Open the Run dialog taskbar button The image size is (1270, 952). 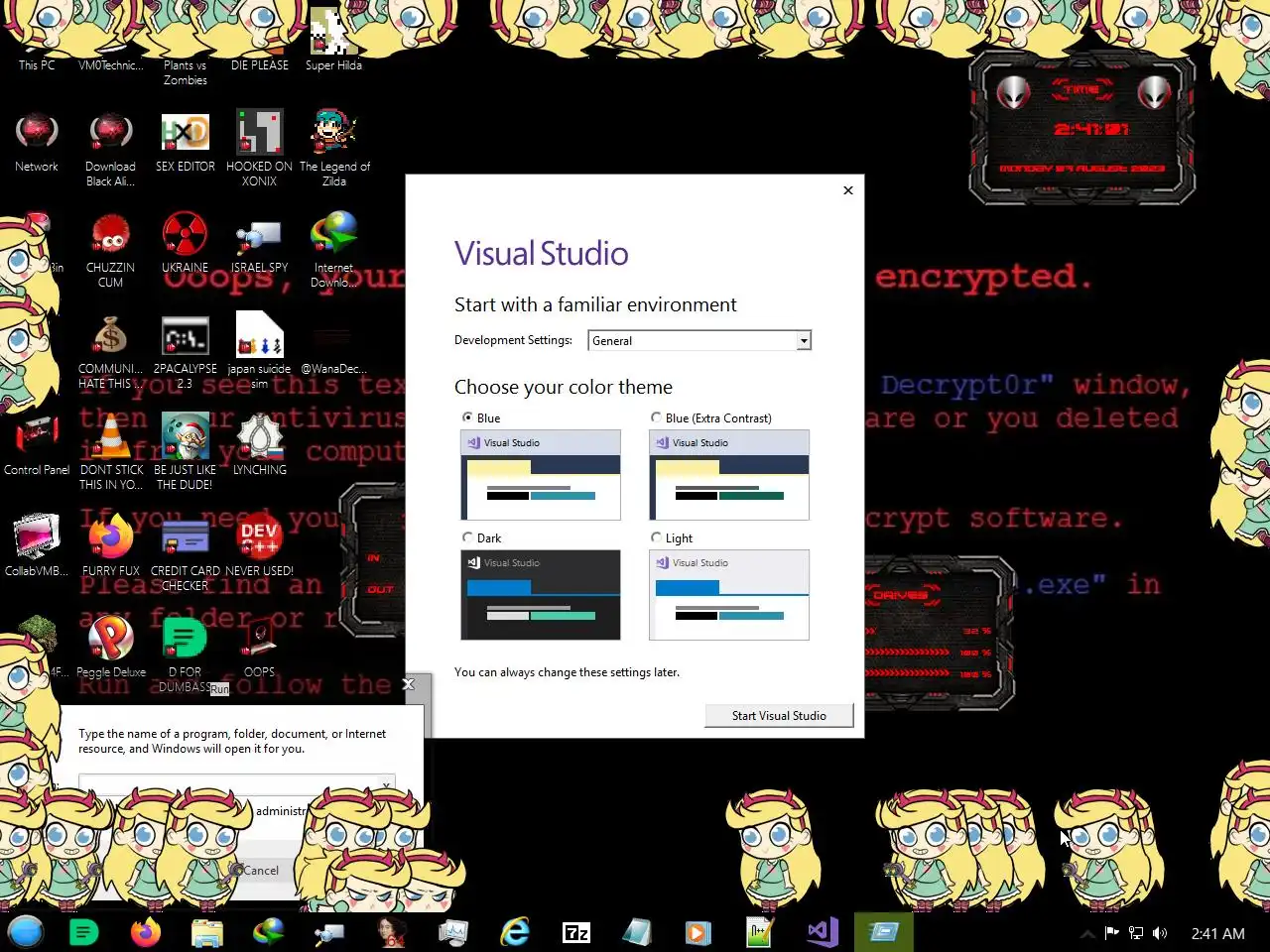pos(883,932)
